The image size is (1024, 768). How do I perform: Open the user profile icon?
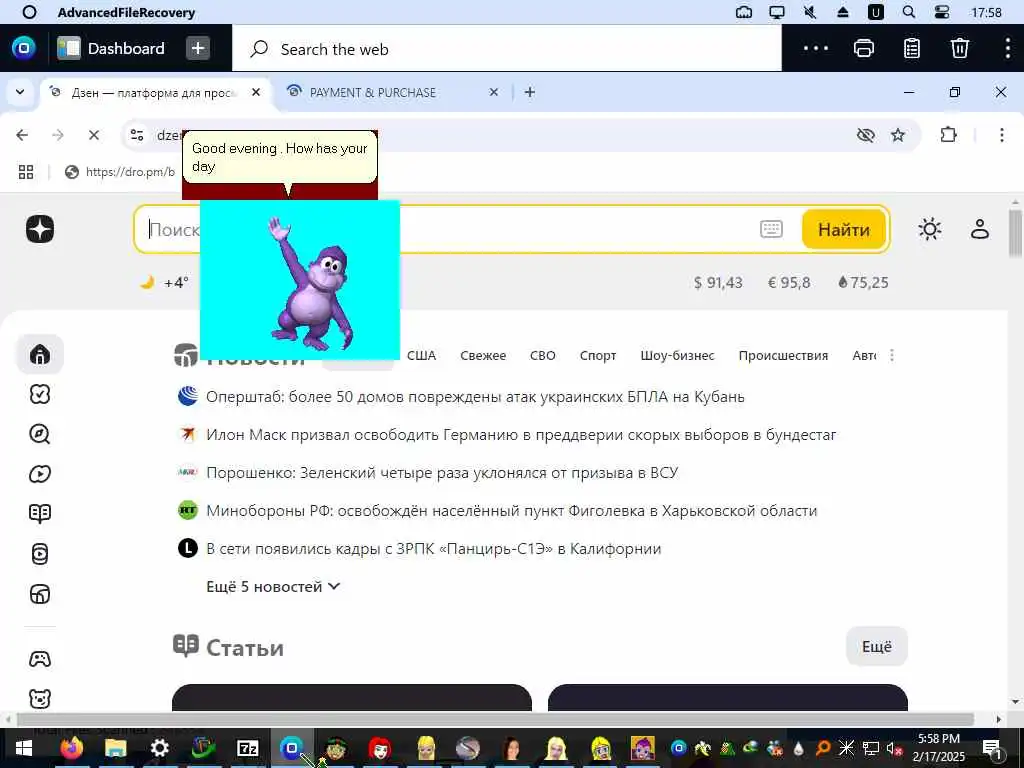pos(980,229)
